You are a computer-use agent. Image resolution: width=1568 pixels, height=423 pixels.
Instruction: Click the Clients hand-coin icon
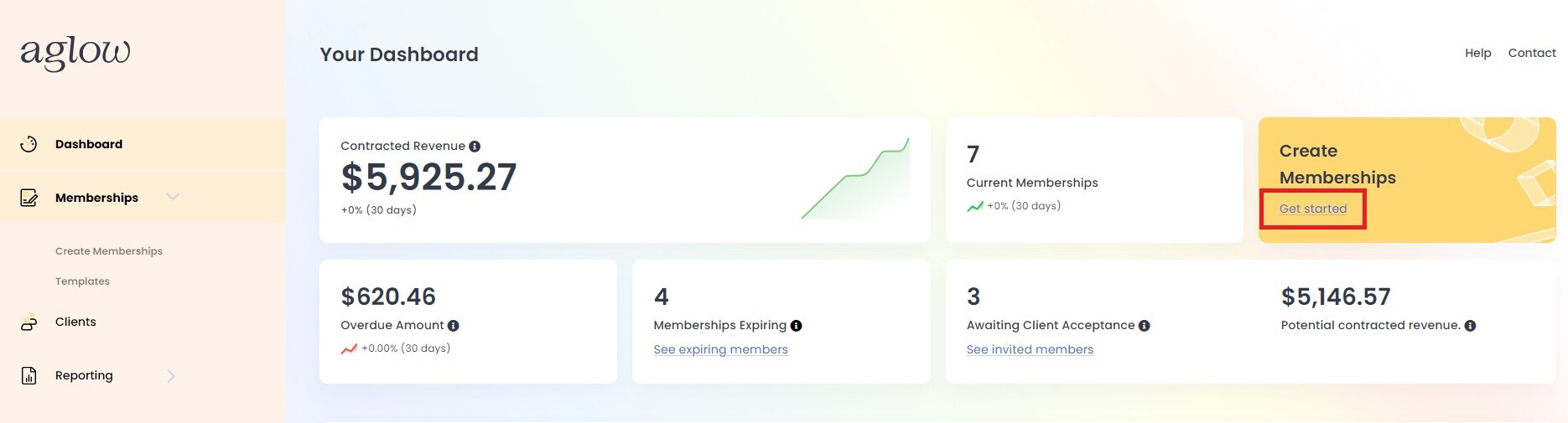29,322
